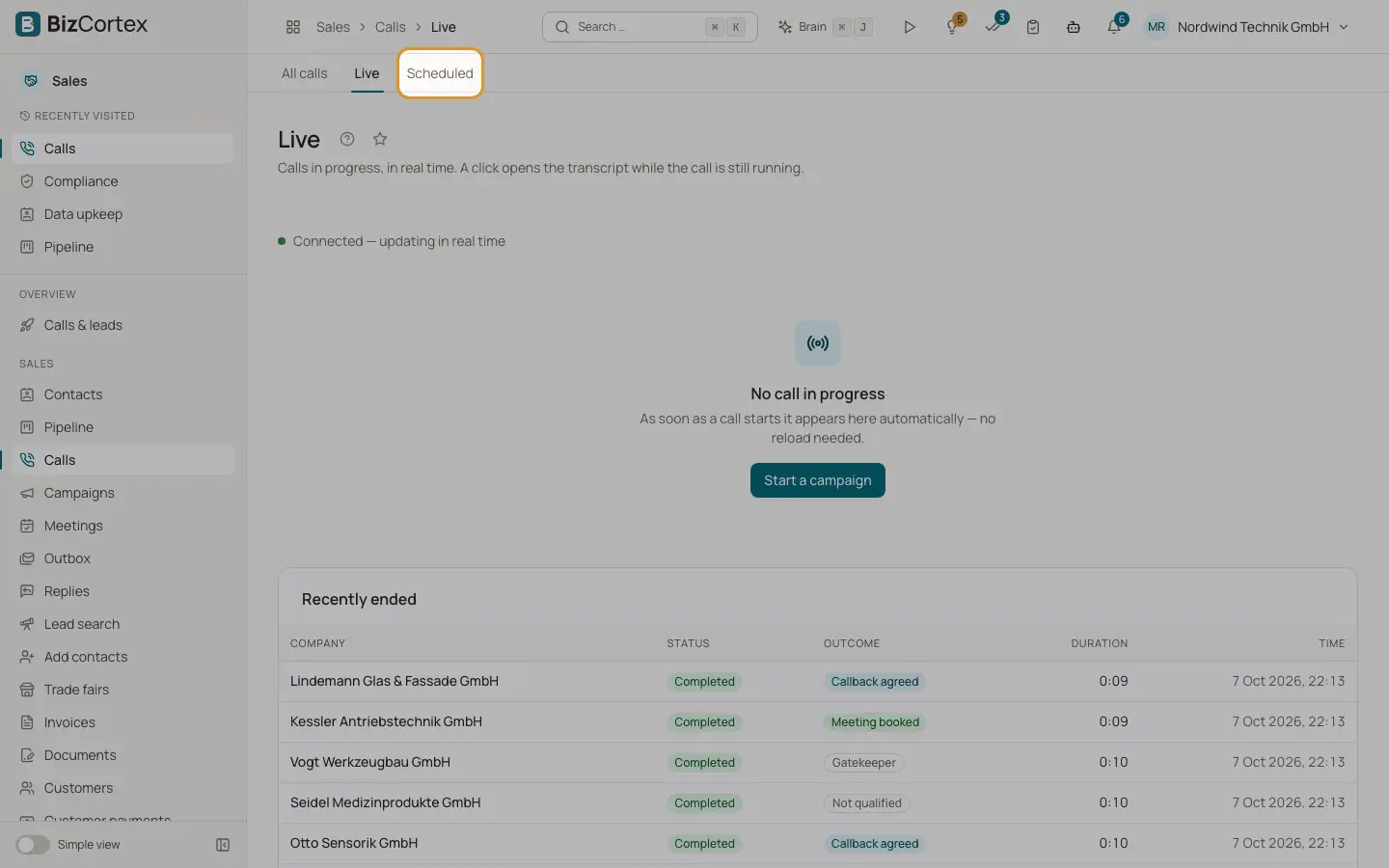This screenshot has width=1389, height=868.
Task: Select the Live tab
Action: [x=367, y=73]
